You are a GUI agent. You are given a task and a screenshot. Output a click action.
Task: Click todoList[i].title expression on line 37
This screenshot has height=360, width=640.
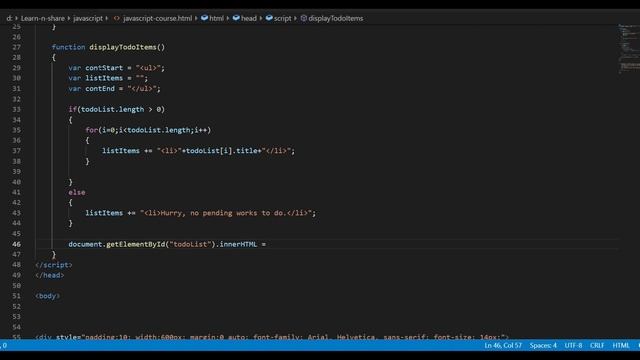pyautogui.click(x=222, y=151)
